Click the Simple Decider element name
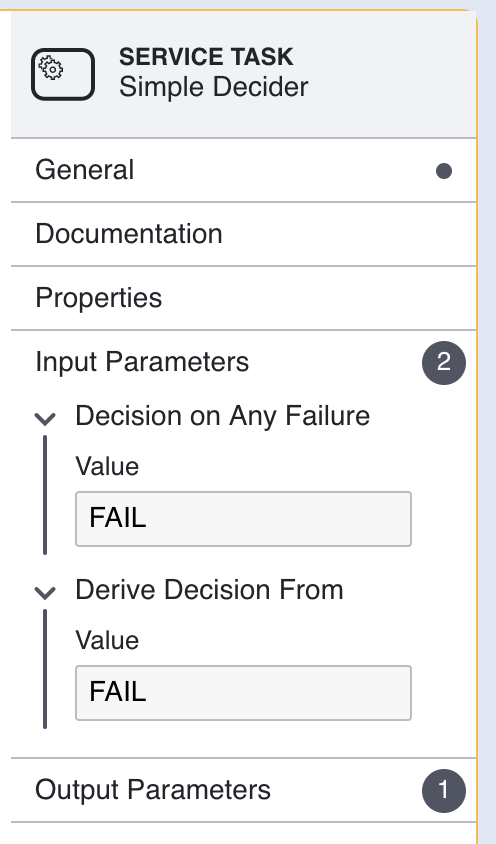The height and width of the screenshot is (844, 496). 214,87
